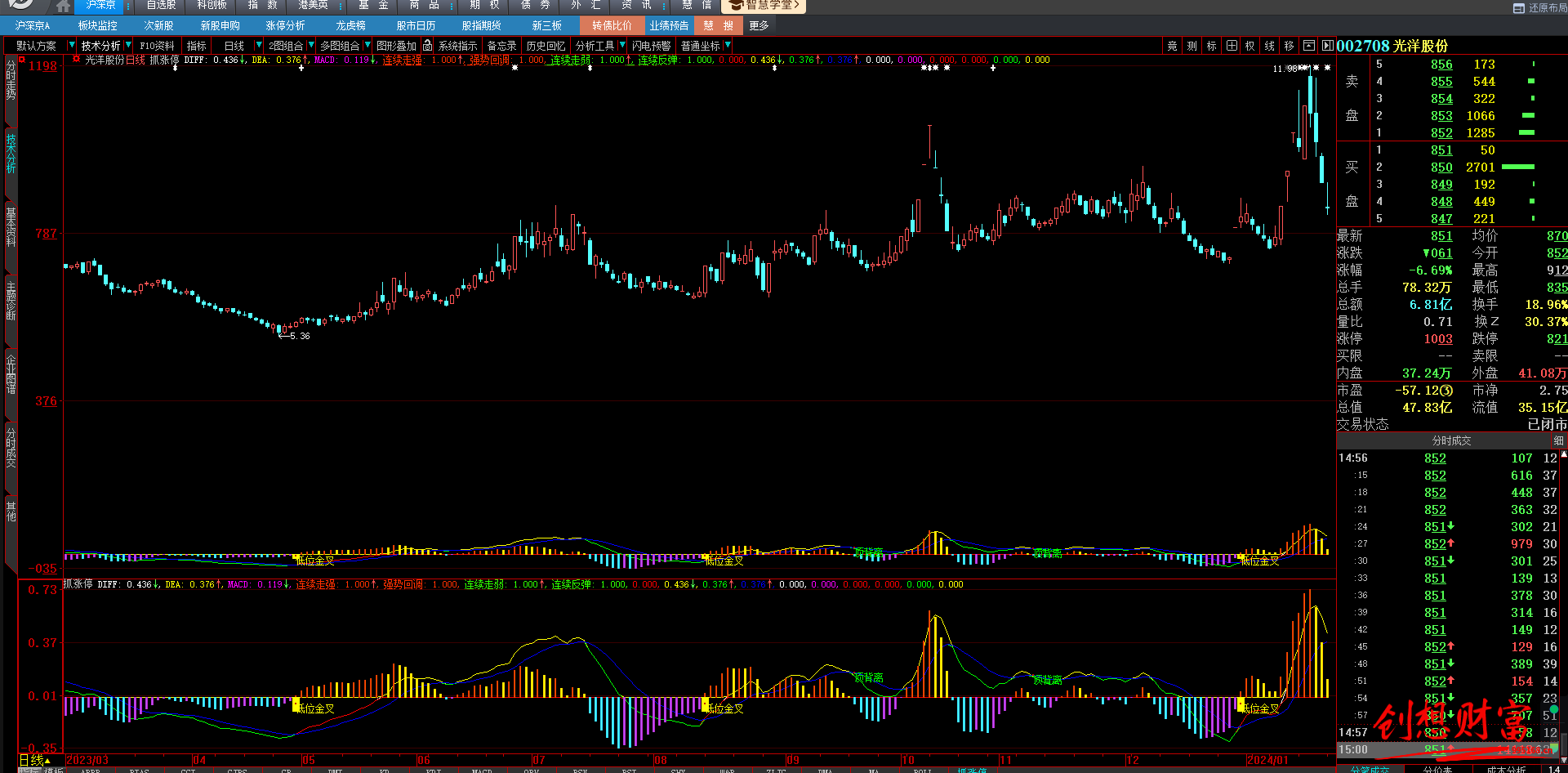
Task: Select the 移 move icon
Action: [x=1289, y=46]
